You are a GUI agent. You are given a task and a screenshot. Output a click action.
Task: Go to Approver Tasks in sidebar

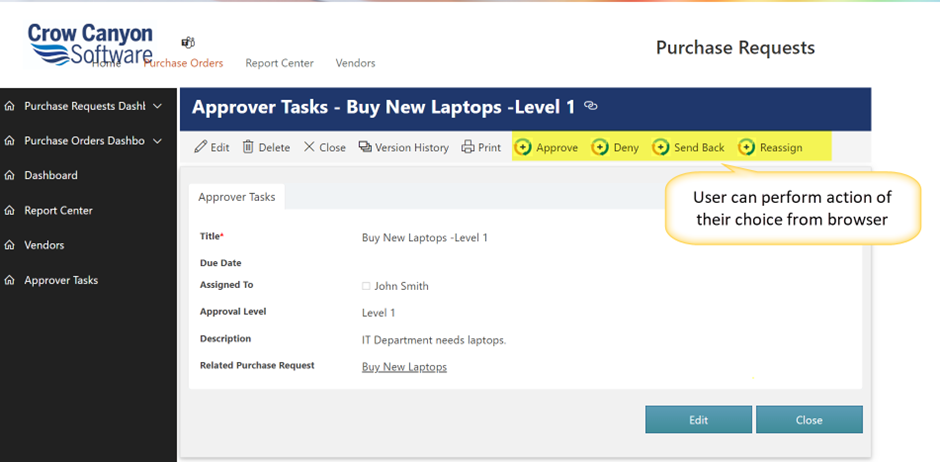pos(61,280)
